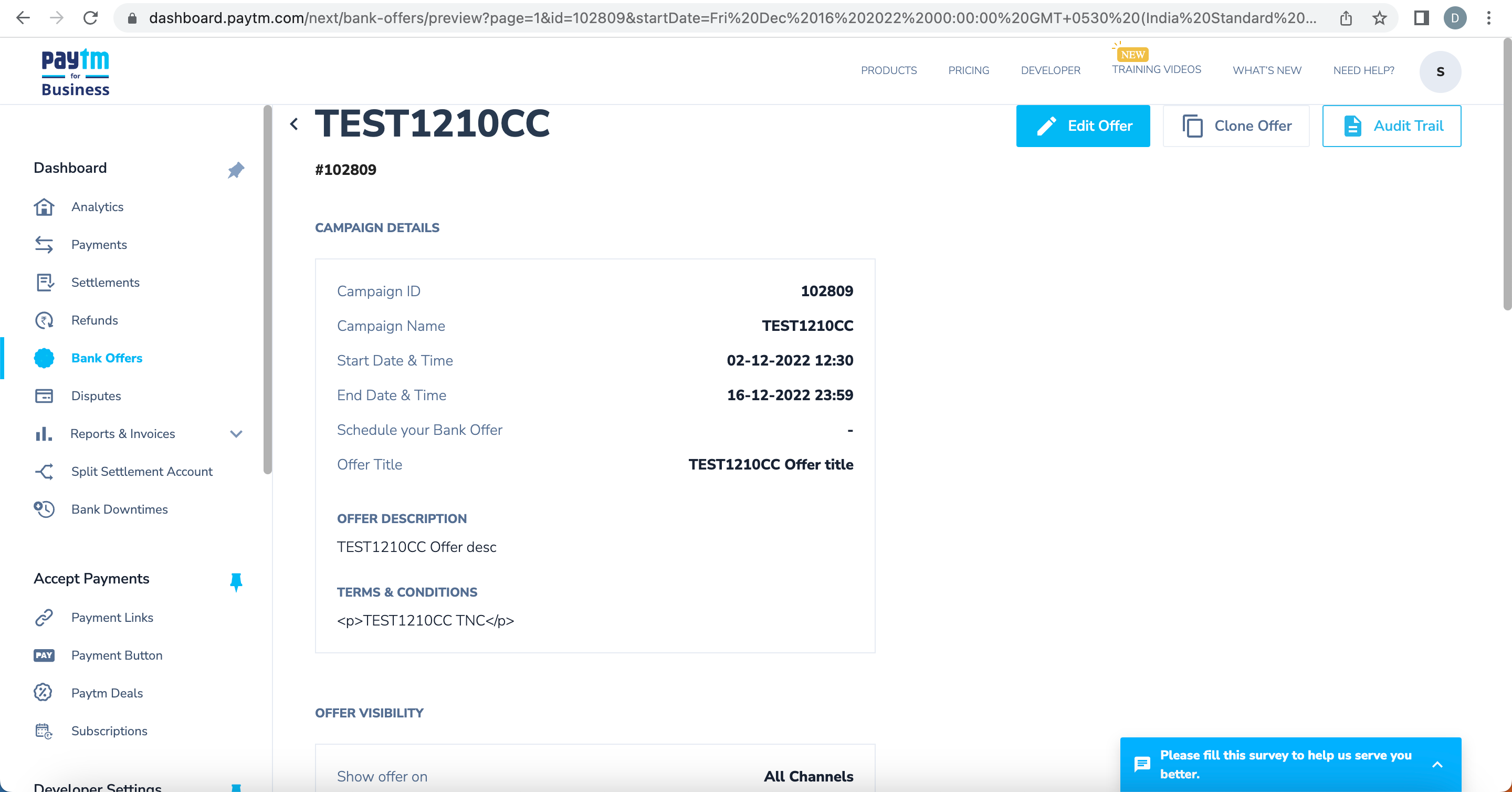Click the Payment Button PAY icon
The image size is (1512, 792).
tap(44, 655)
